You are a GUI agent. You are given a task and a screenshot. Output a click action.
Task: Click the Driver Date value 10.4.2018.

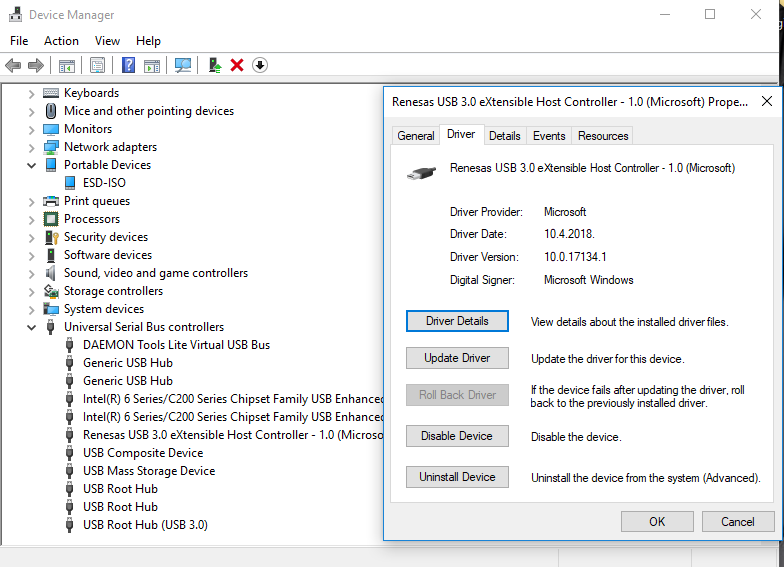(569, 234)
